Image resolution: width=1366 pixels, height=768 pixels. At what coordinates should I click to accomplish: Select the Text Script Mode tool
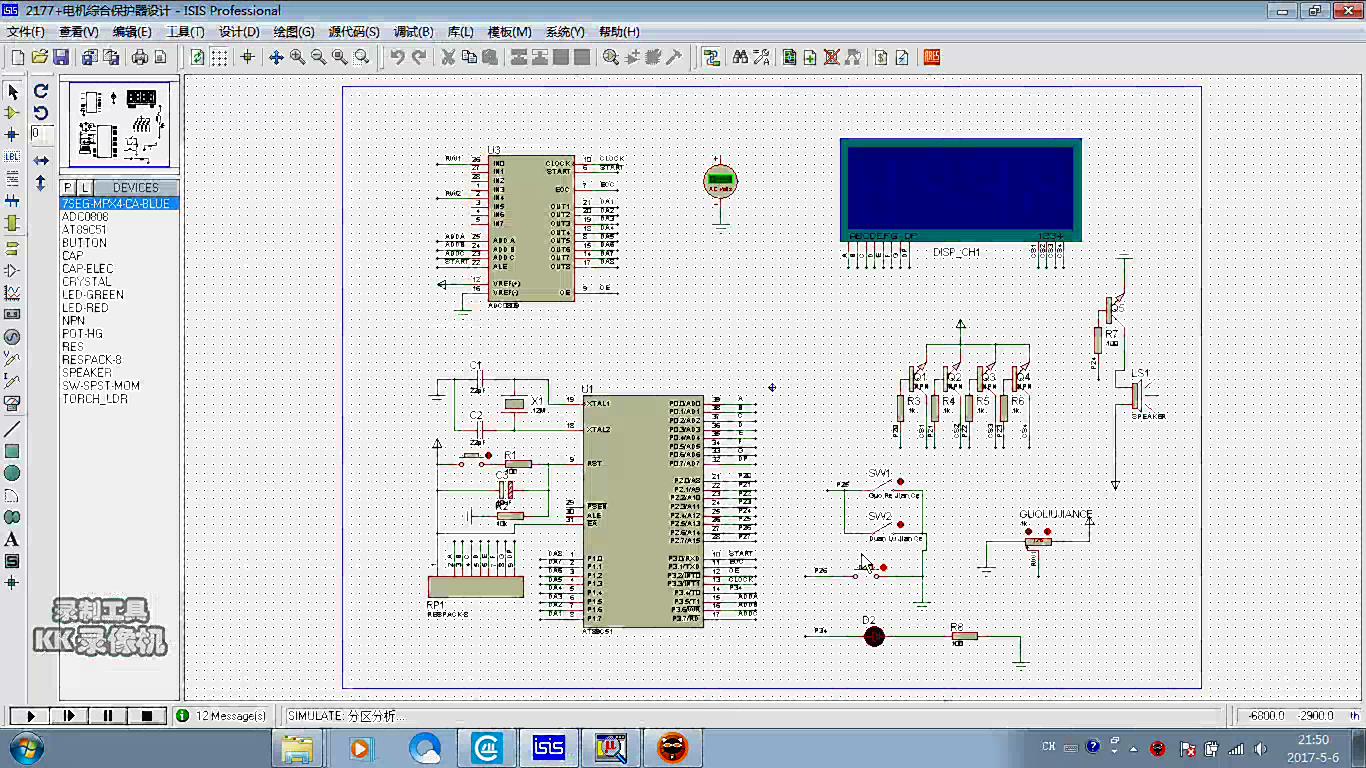(13, 179)
